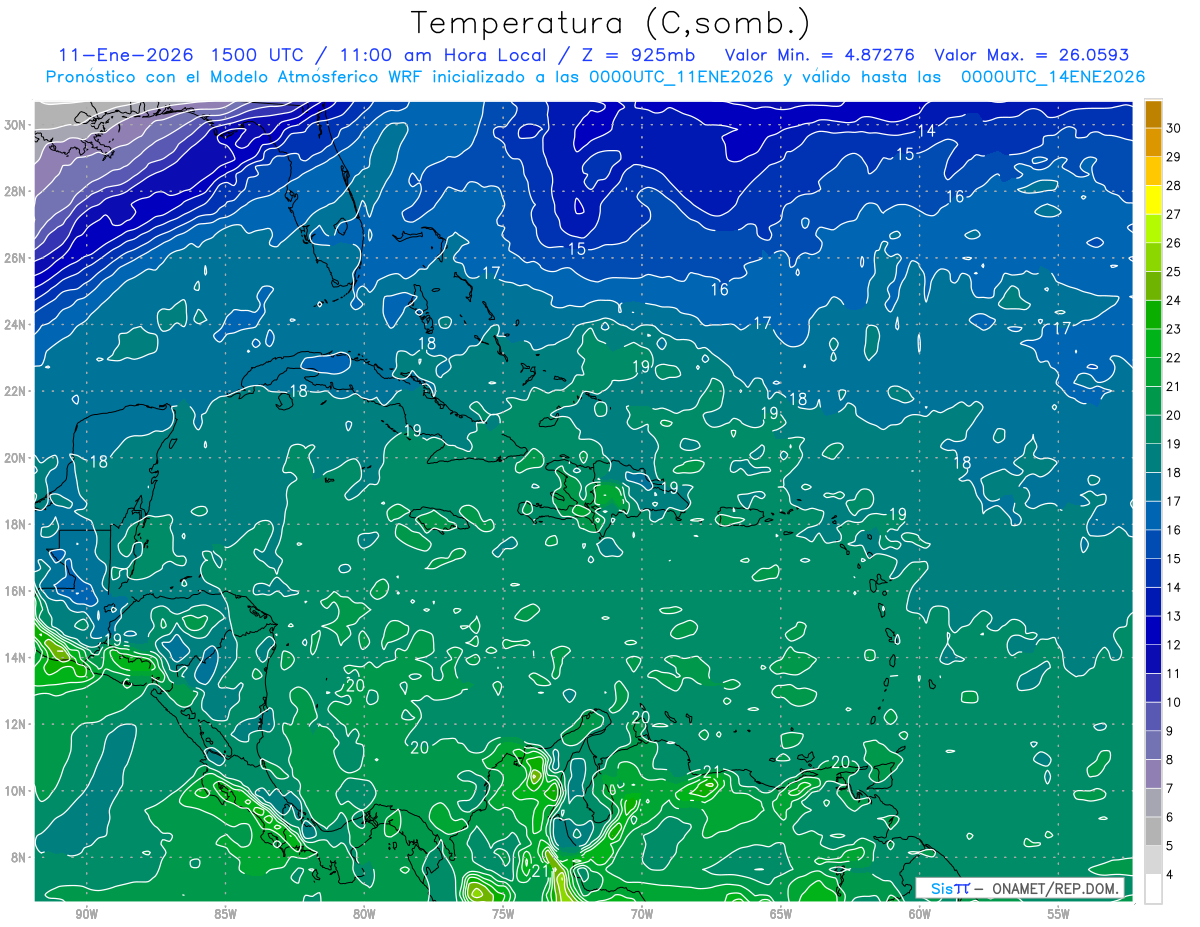
Task: Click the orange color bar swatch between 28 and 29
Action: pos(1154,171)
